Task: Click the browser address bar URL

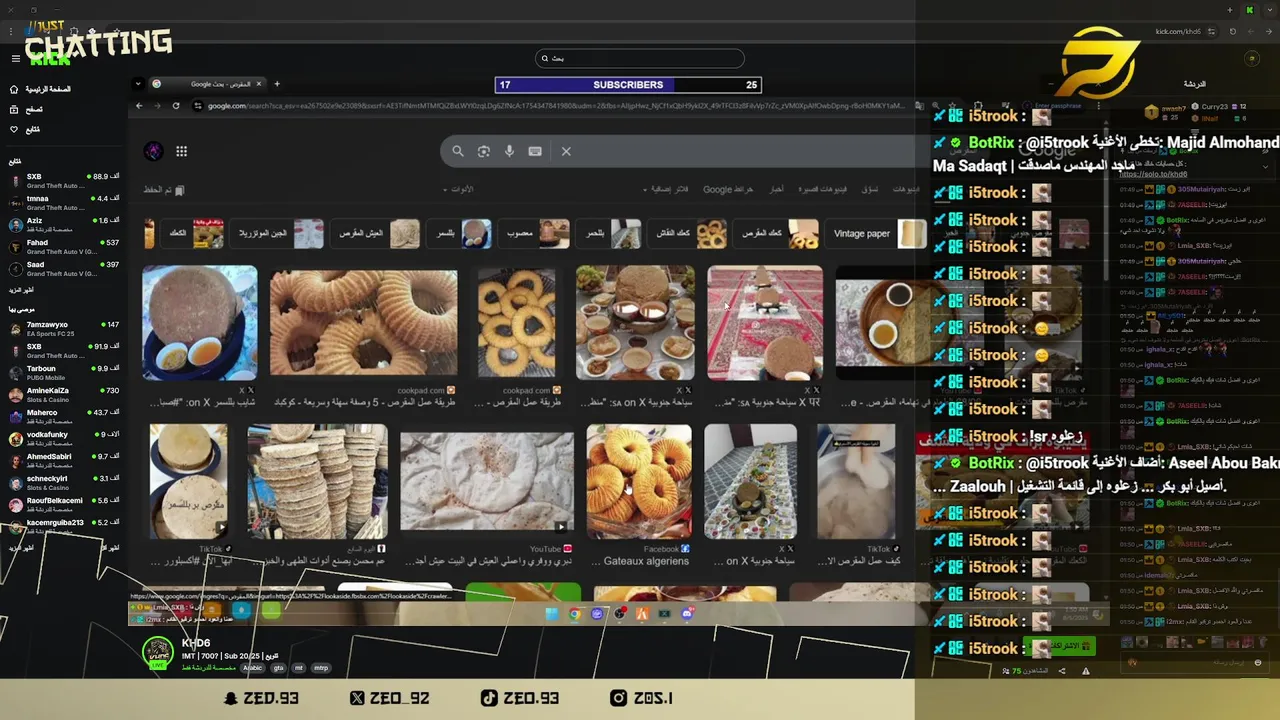Action: [x=555, y=105]
